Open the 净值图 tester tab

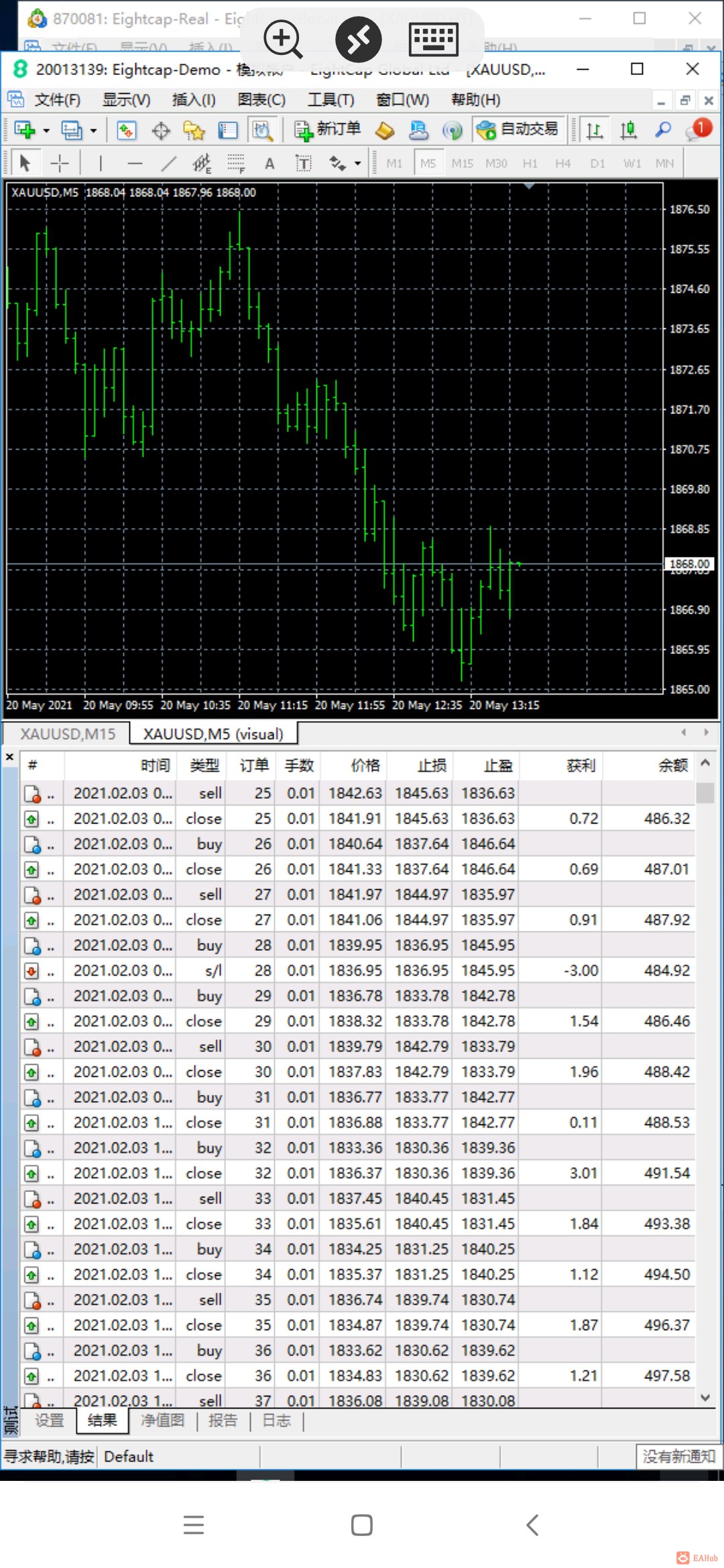point(162,1420)
